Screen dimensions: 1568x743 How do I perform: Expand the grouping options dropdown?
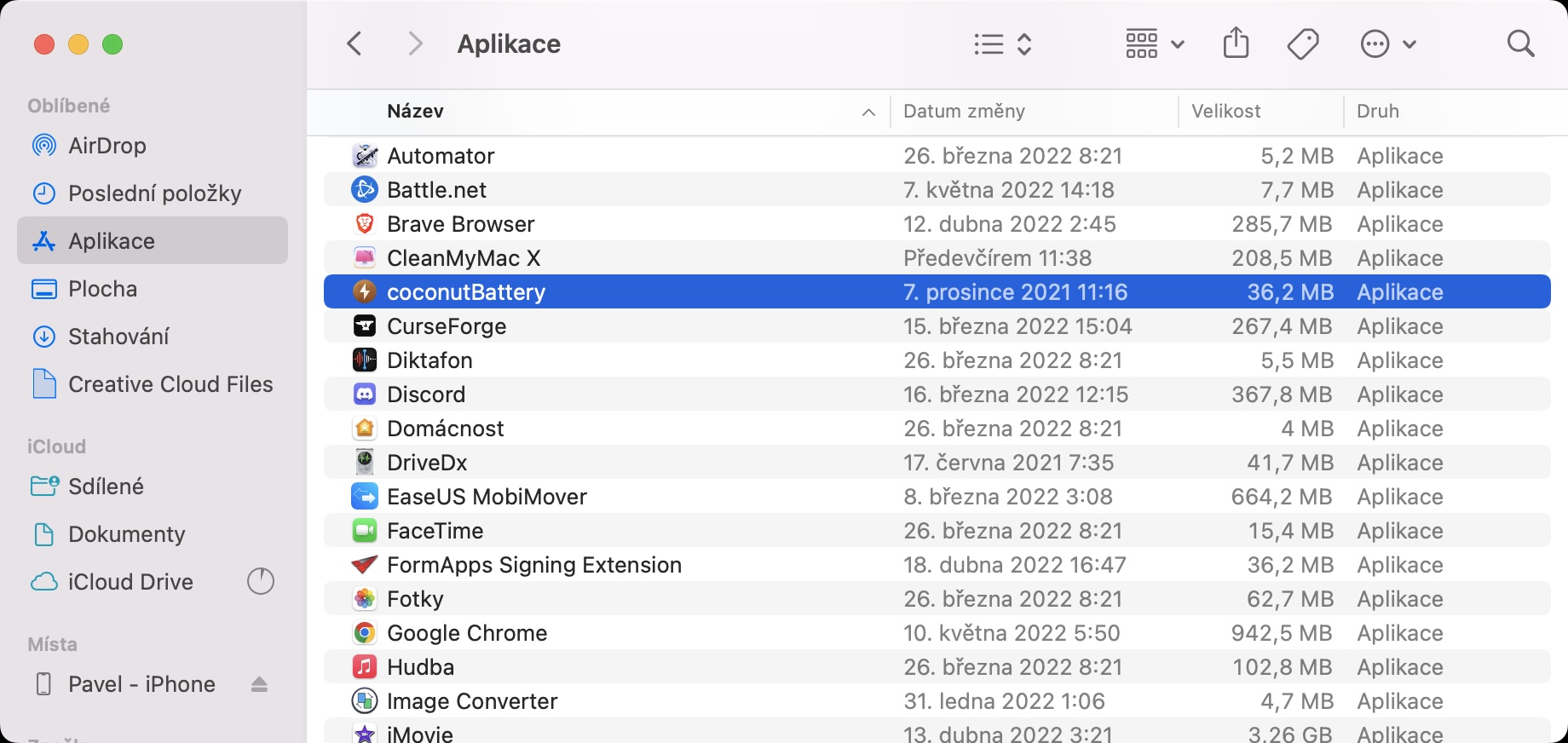pyautogui.click(x=1155, y=43)
